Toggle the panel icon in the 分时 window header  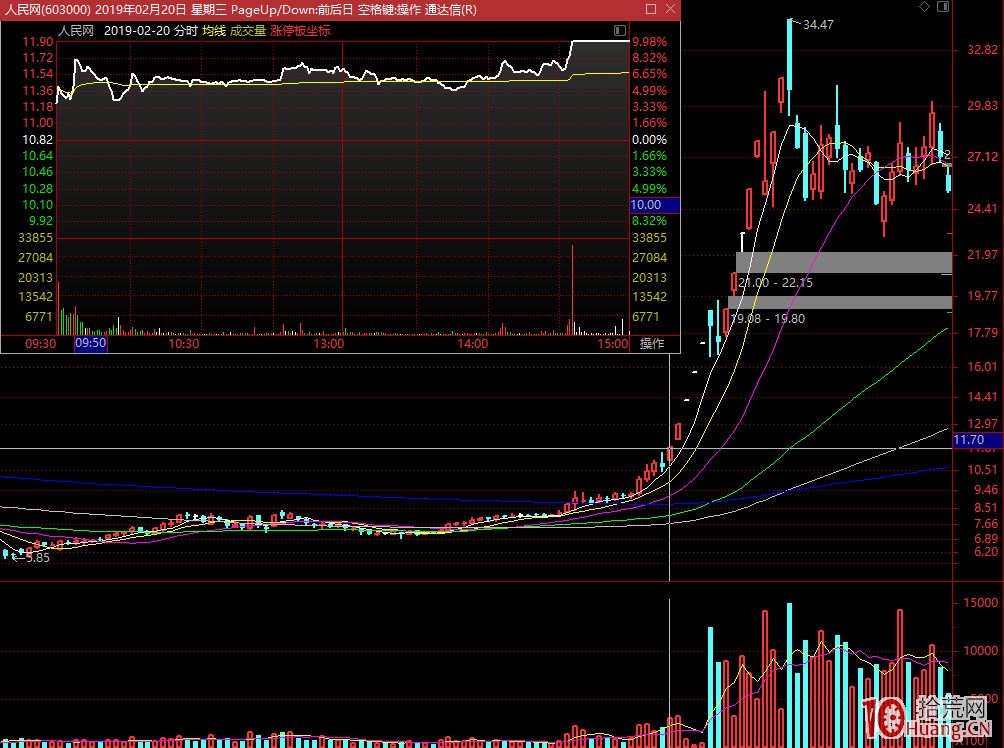coord(619,30)
